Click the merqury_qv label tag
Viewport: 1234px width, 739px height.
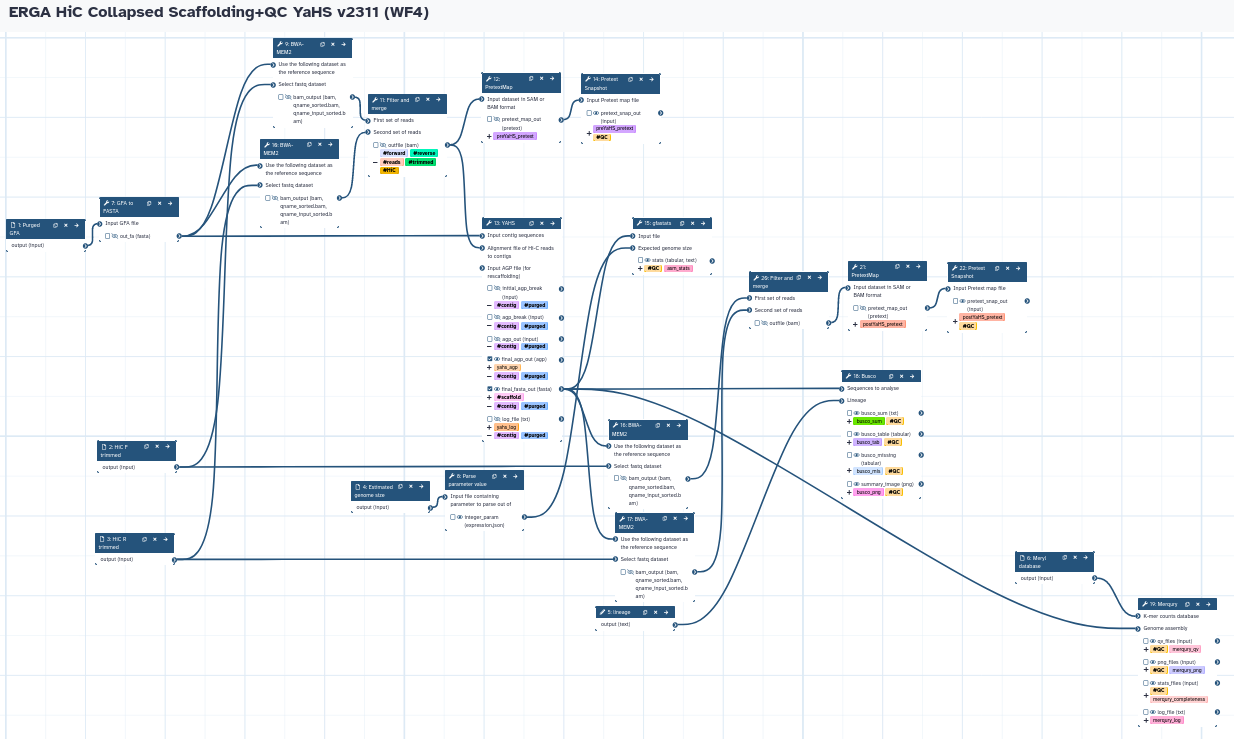tap(1186, 649)
